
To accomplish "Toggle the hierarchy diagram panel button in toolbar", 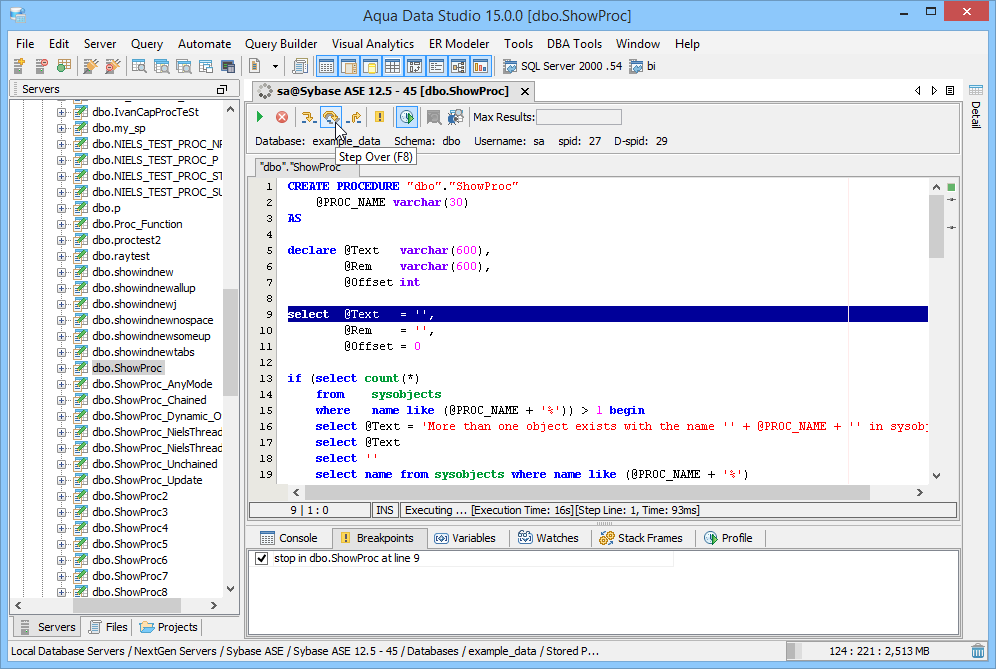I will click(x=459, y=66).
